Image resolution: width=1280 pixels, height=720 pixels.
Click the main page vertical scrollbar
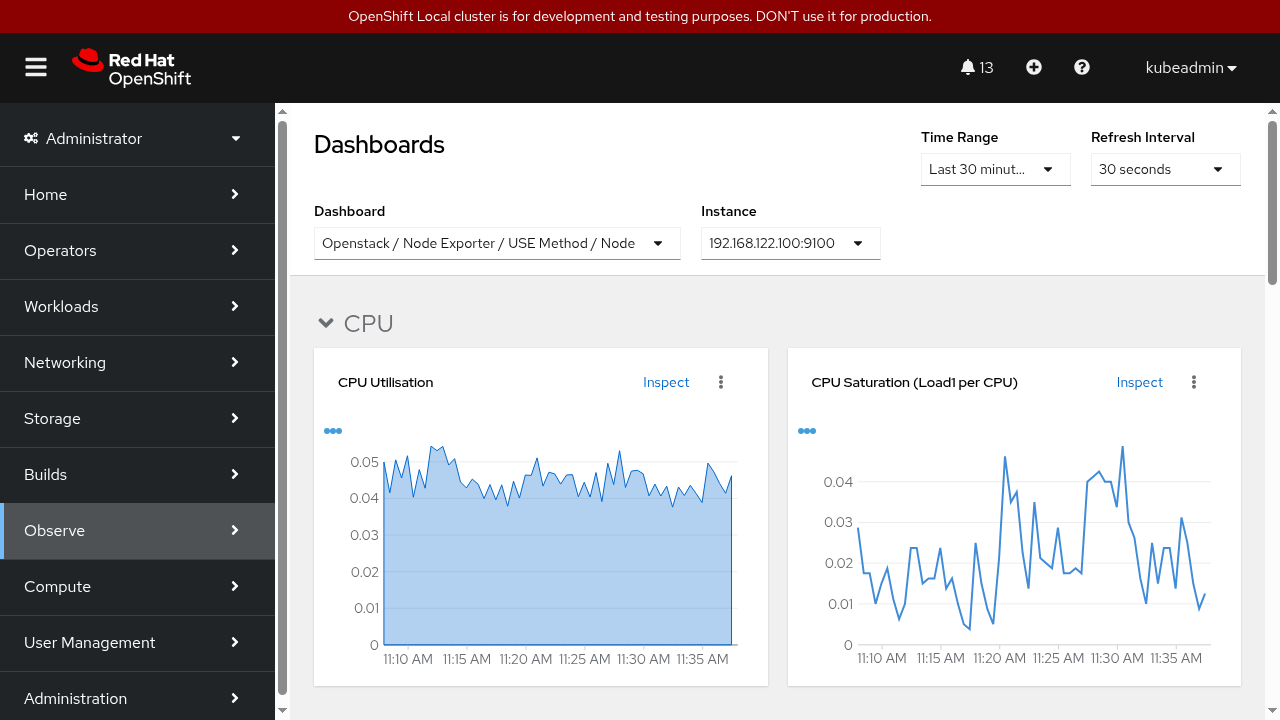pos(1272,200)
